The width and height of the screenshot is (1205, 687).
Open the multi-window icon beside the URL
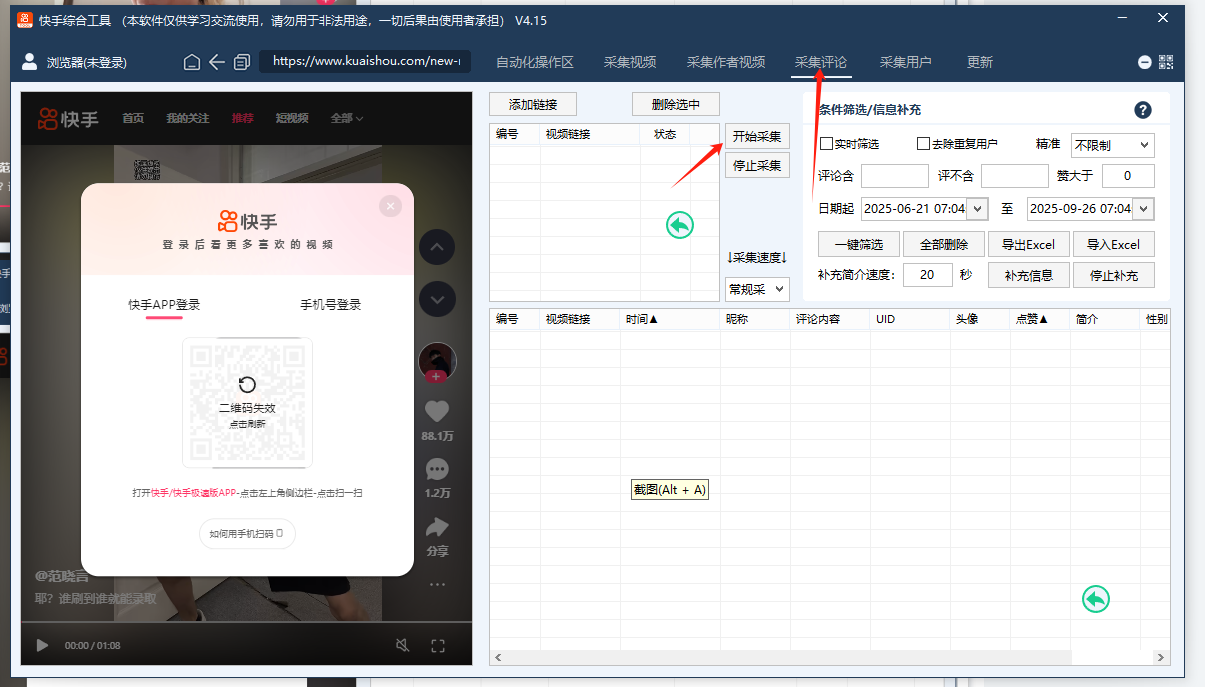coord(241,62)
